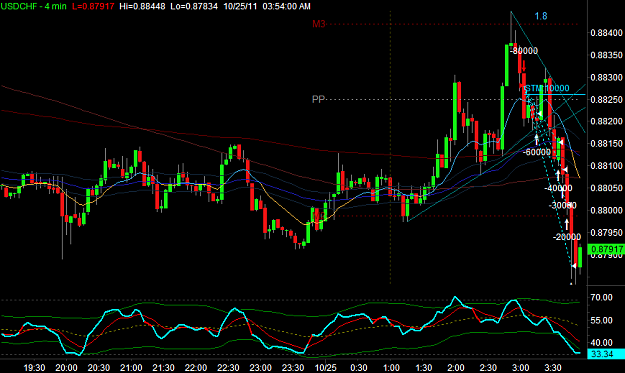Click the 2:30 time axis label
This screenshot has height=373, width=625.
(x=488, y=367)
